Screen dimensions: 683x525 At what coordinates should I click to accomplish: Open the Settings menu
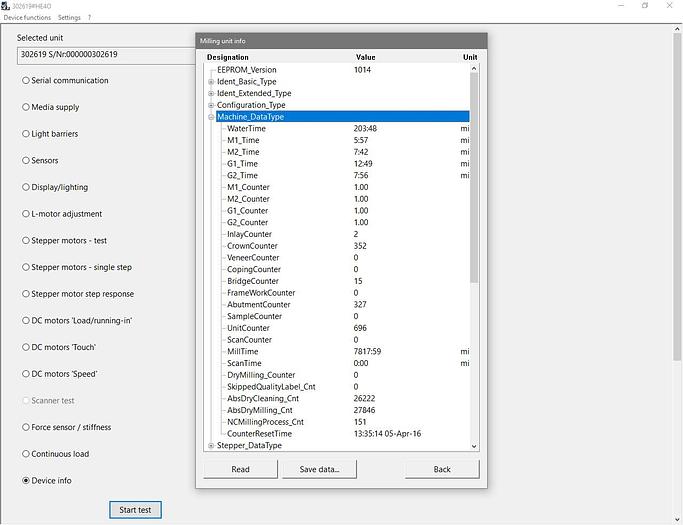click(69, 18)
